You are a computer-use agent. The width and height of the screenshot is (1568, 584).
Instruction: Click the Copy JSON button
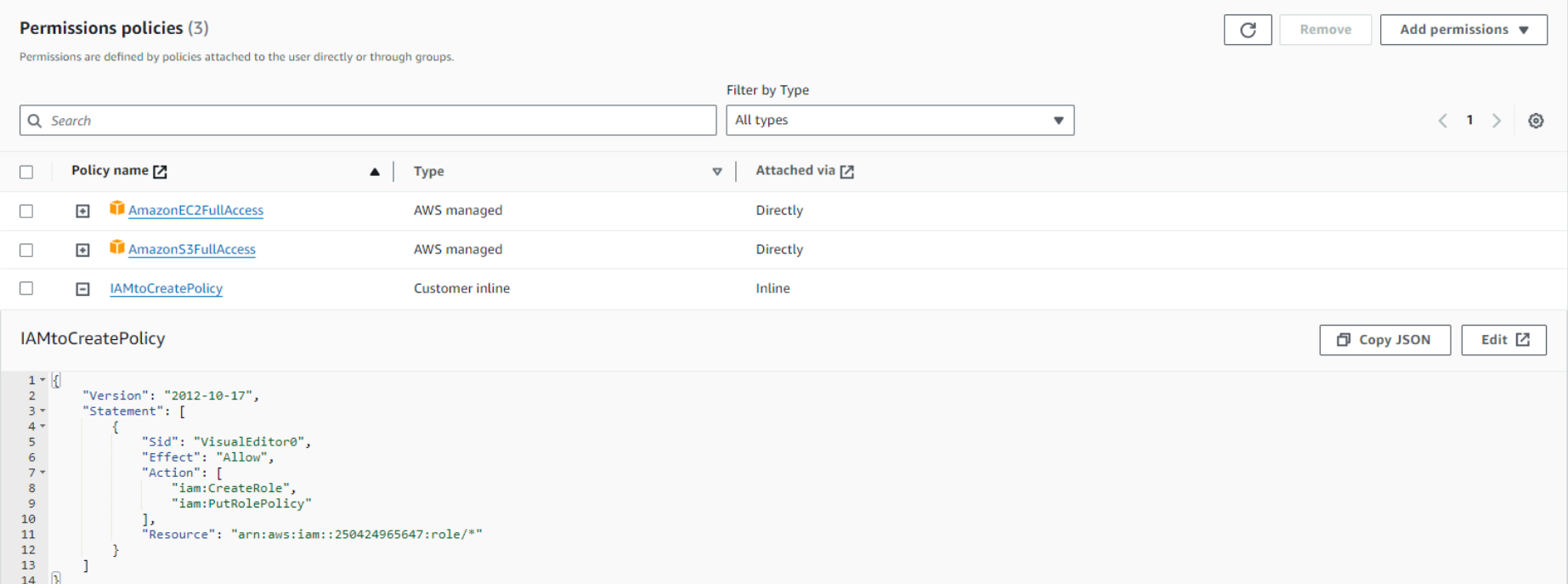[x=1384, y=340]
